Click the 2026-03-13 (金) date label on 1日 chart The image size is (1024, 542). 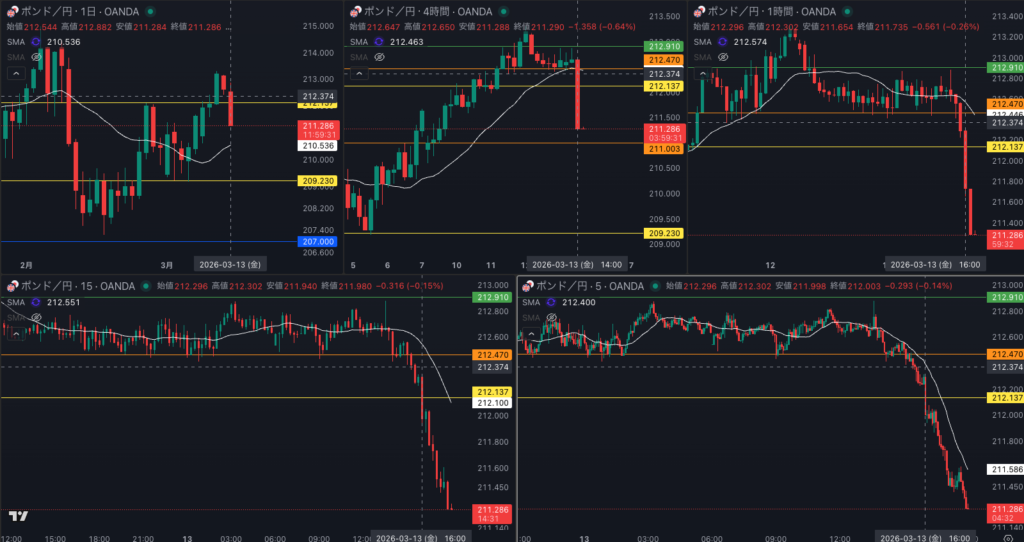tap(231, 264)
